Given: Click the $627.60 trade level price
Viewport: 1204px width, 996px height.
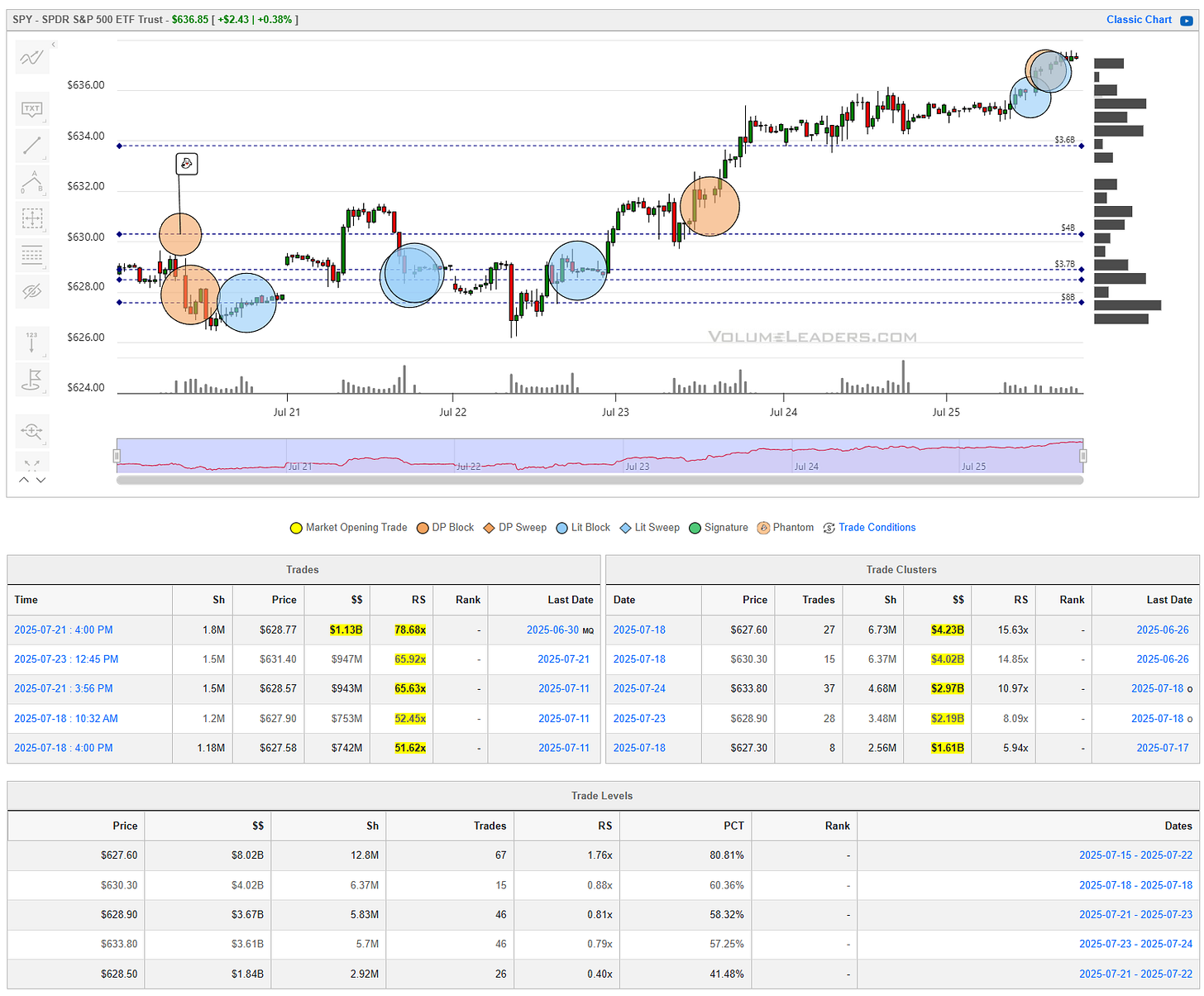Looking at the screenshot, I should pyautogui.click(x=119, y=855).
